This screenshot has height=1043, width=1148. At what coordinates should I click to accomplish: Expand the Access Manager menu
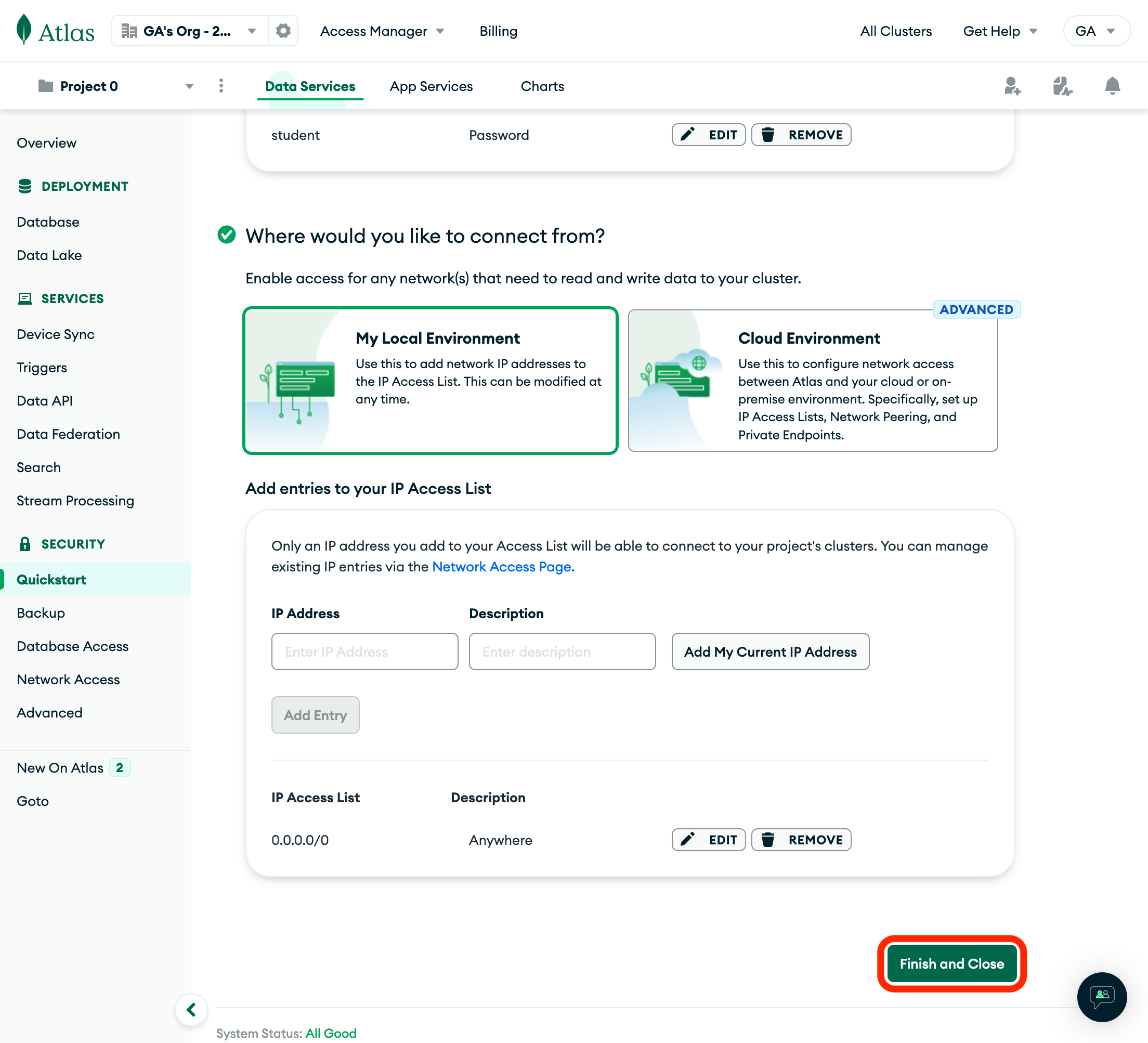click(x=382, y=31)
